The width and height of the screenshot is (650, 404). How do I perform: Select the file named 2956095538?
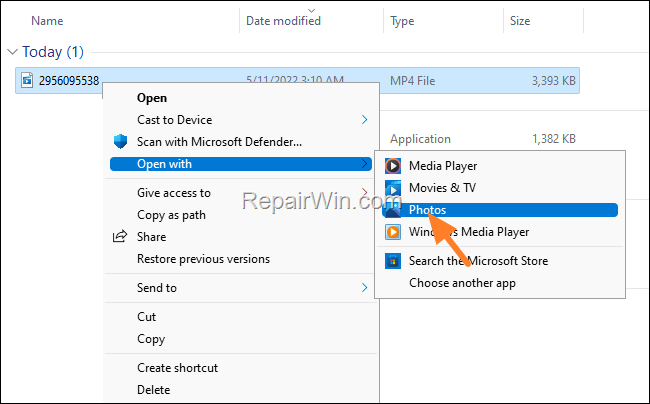click(69, 80)
